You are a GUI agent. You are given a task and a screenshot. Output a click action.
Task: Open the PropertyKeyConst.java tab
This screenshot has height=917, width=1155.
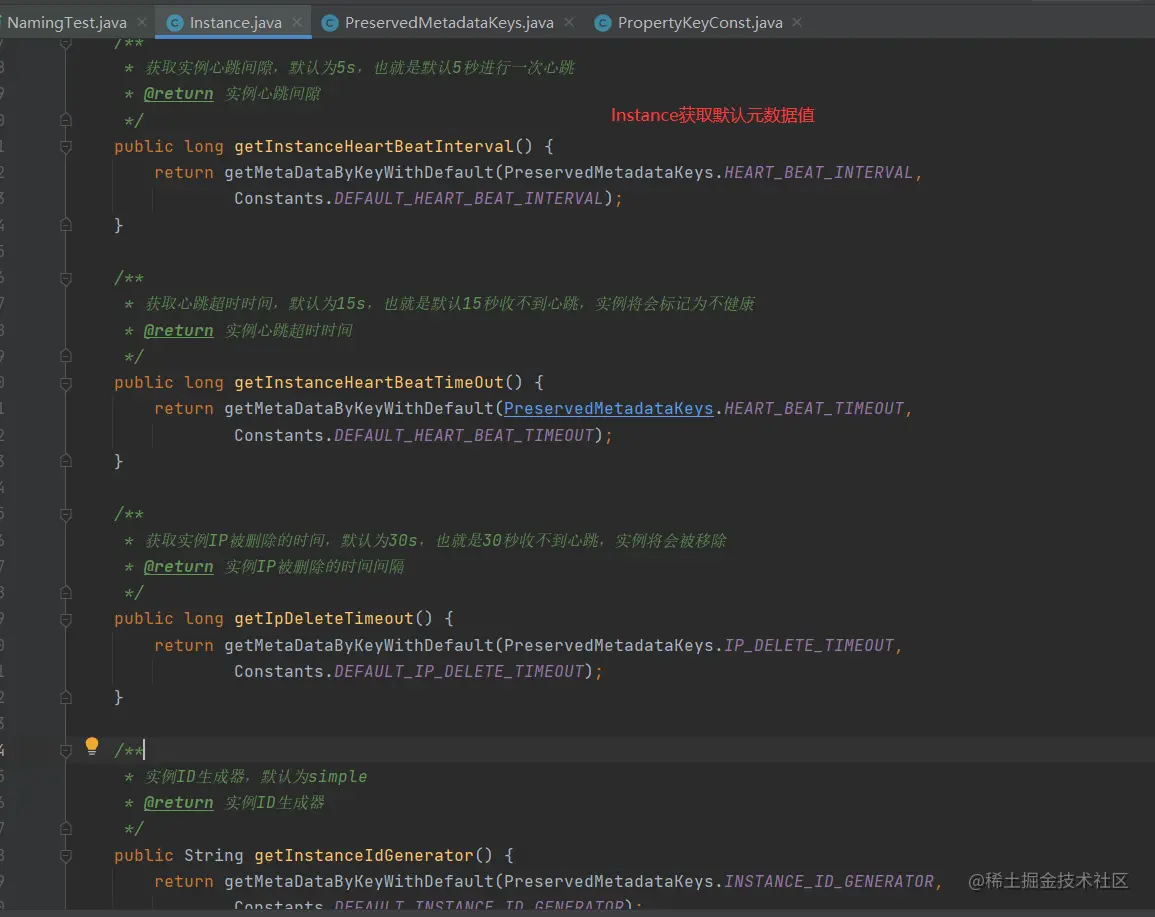click(700, 23)
